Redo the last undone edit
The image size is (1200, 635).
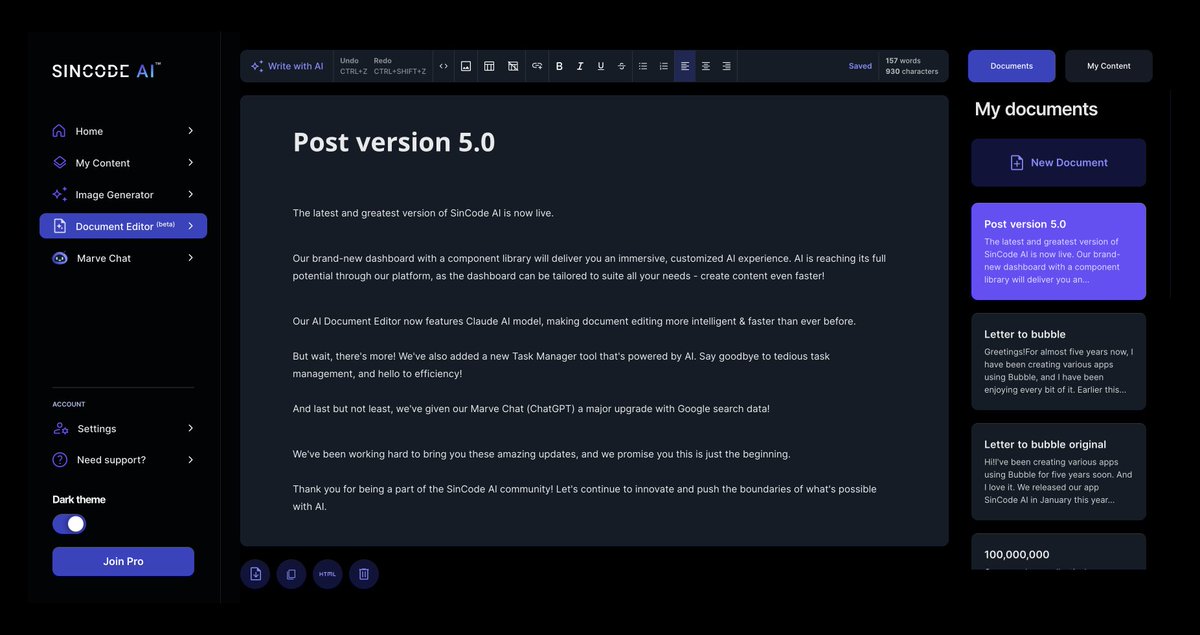click(x=400, y=66)
